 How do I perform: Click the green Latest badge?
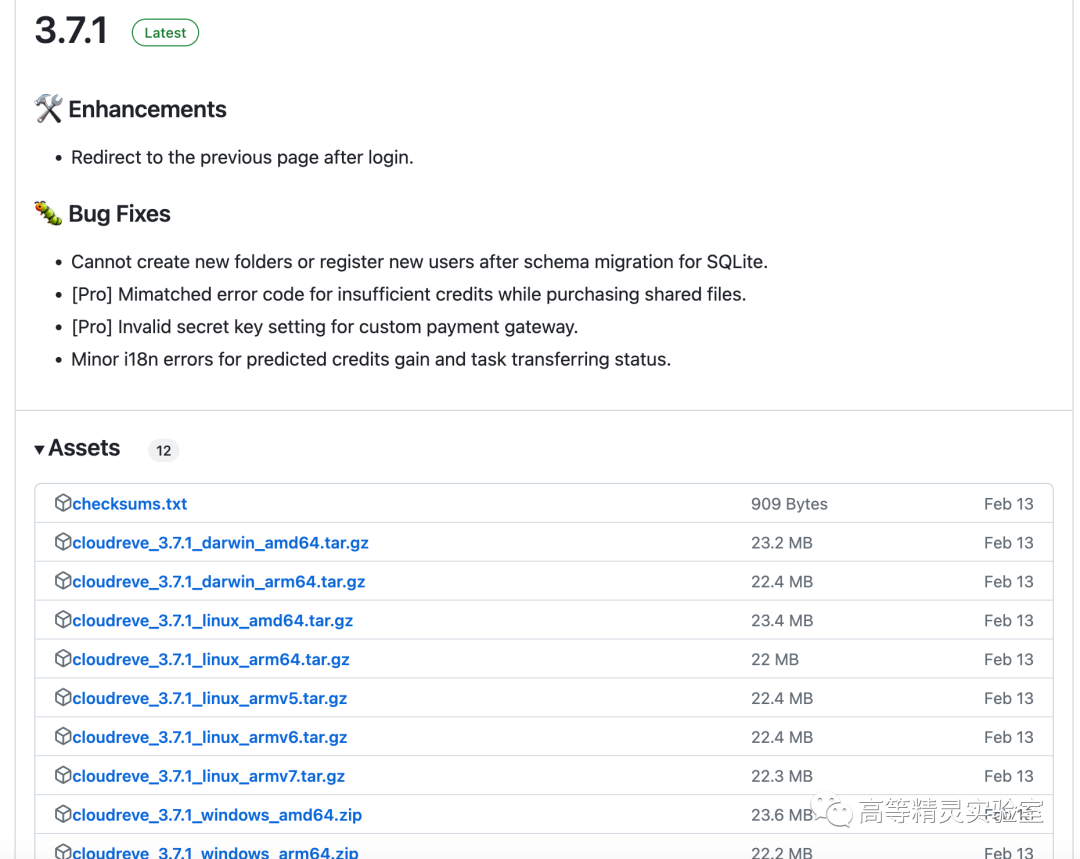tap(165, 33)
